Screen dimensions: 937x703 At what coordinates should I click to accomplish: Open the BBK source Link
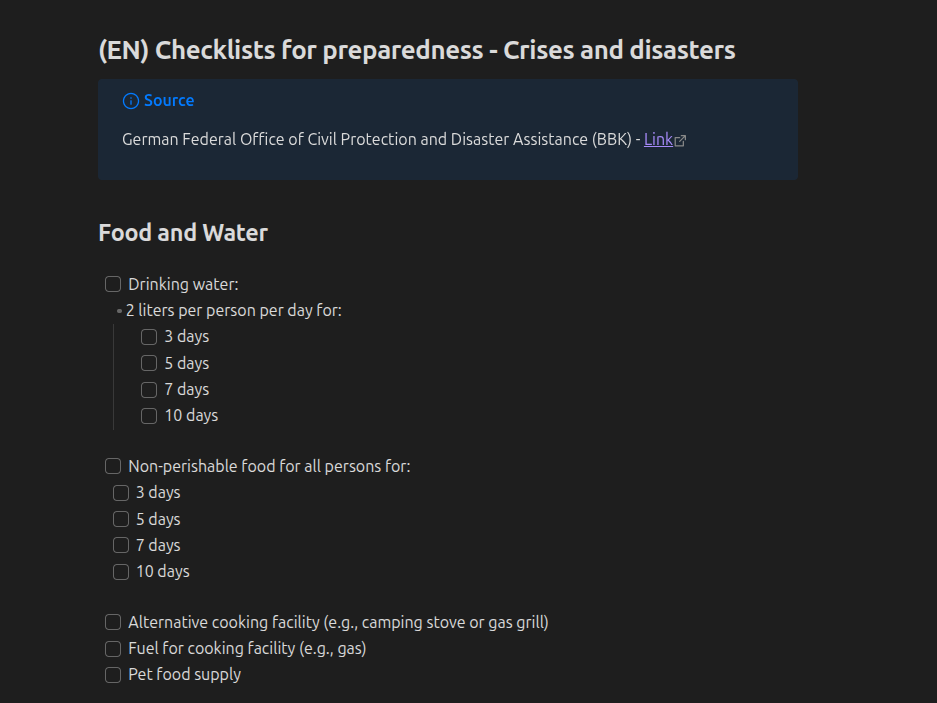(657, 139)
